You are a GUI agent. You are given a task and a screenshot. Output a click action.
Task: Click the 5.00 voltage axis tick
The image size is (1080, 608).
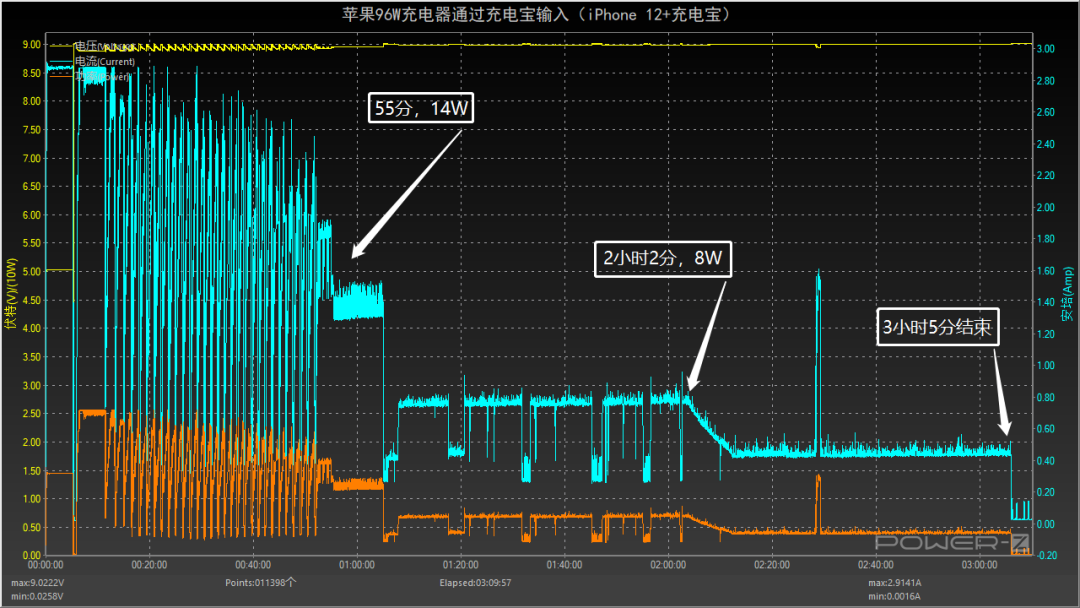(32, 271)
